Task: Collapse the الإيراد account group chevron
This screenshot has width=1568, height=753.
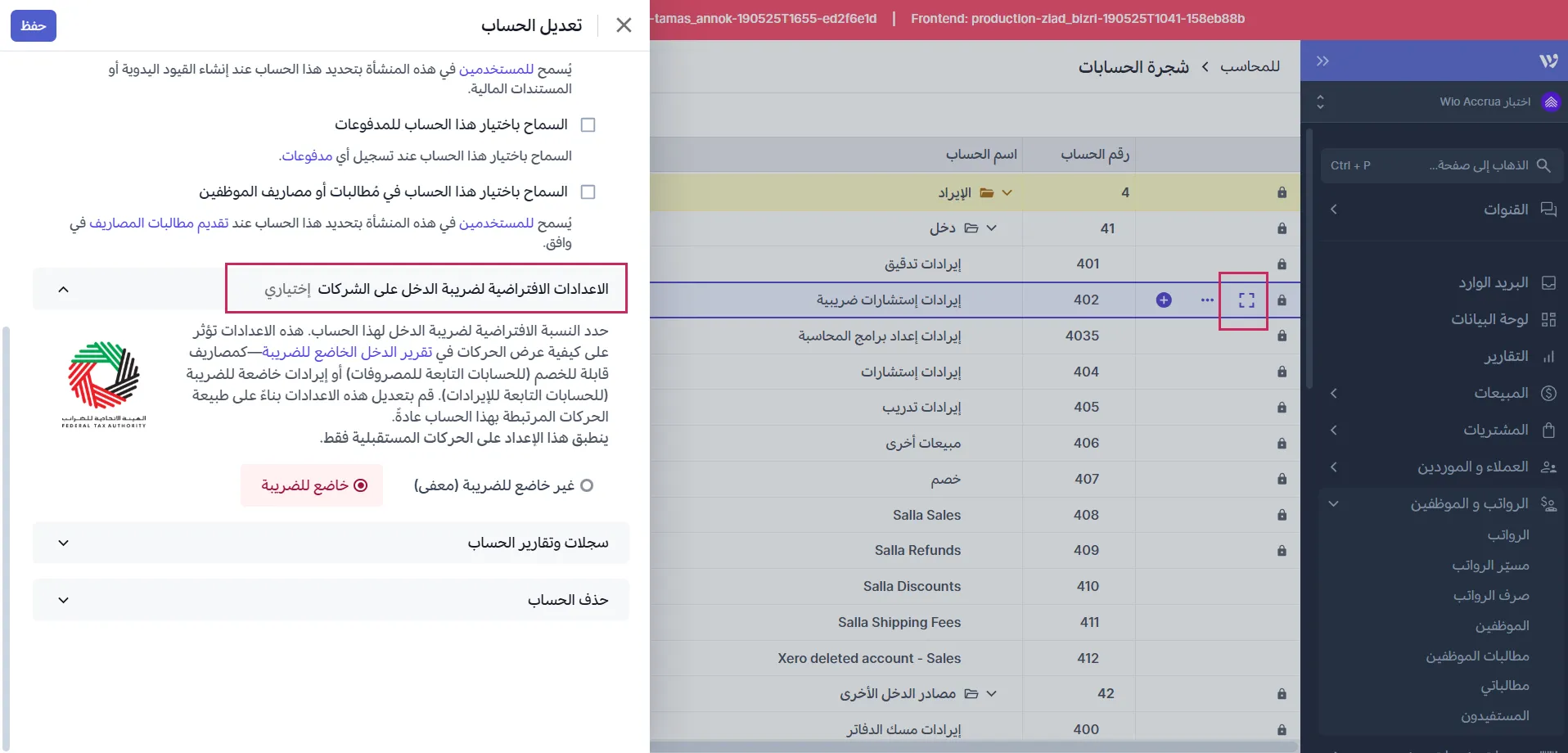Action: point(1008,192)
